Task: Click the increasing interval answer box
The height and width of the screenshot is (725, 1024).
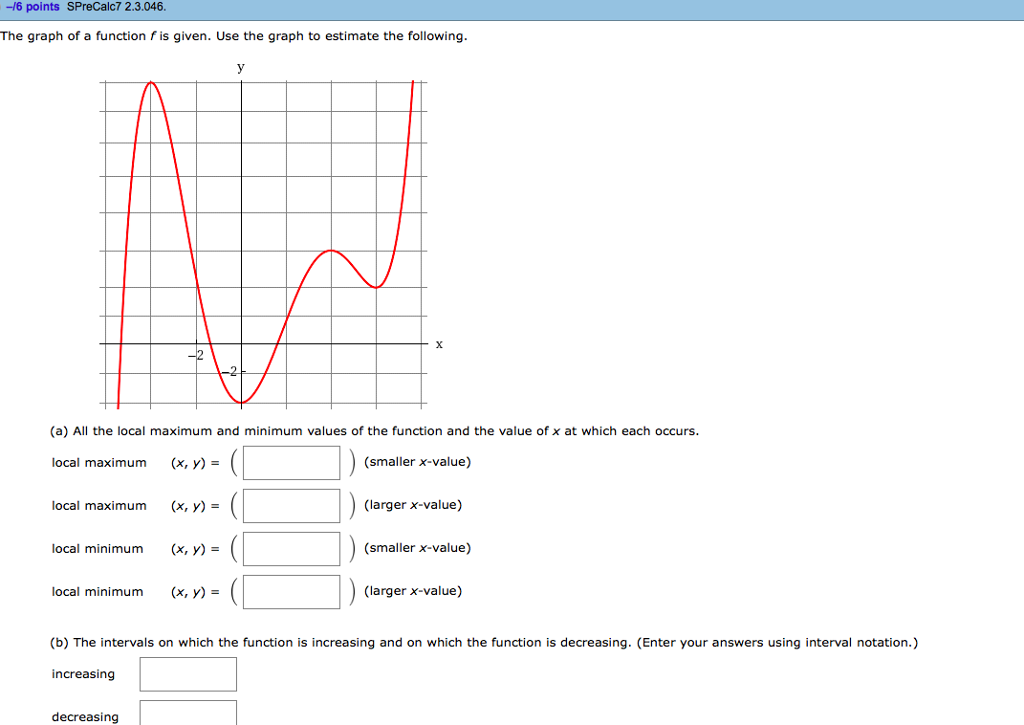Action: (188, 674)
